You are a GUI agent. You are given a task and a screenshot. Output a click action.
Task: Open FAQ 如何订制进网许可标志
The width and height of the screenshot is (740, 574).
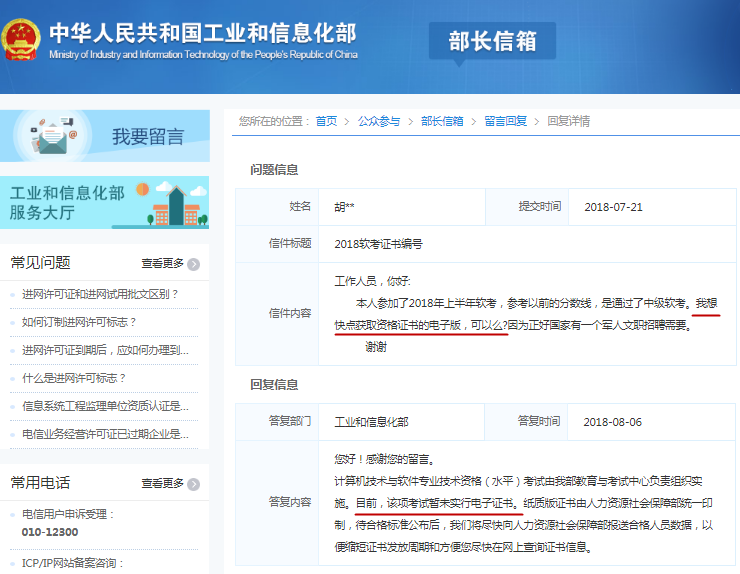[79, 322]
